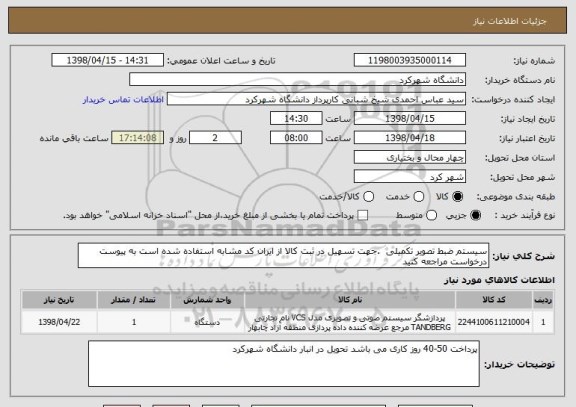Select the کالا/خدمت radio option

[x=368, y=197]
